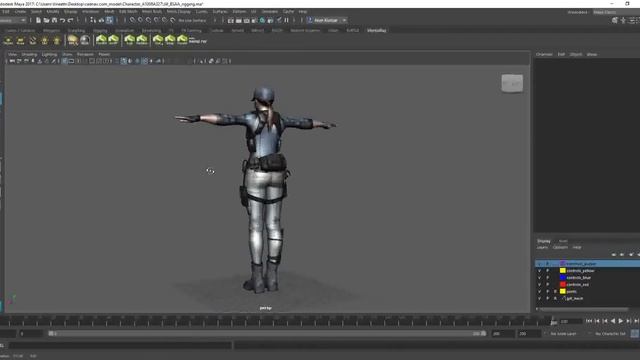Click the IPR render icon
The width and height of the screenshot is (640, 360).
(x=247, y=20)
